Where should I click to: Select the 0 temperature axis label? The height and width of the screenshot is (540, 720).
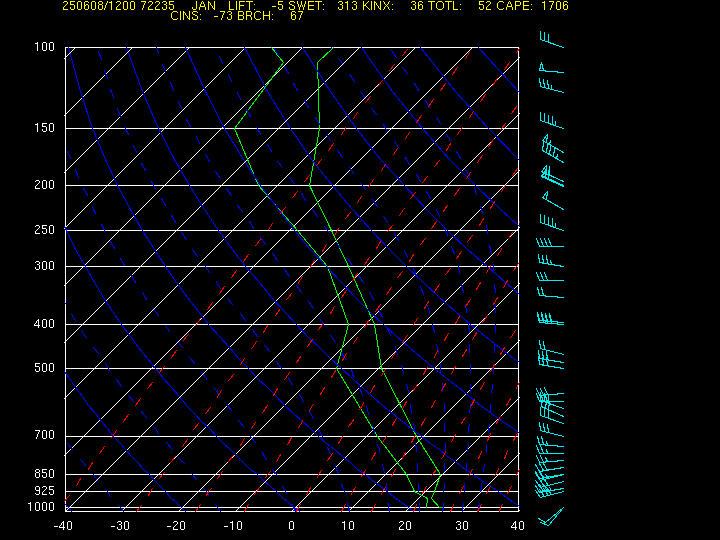(x=292, y=526)
